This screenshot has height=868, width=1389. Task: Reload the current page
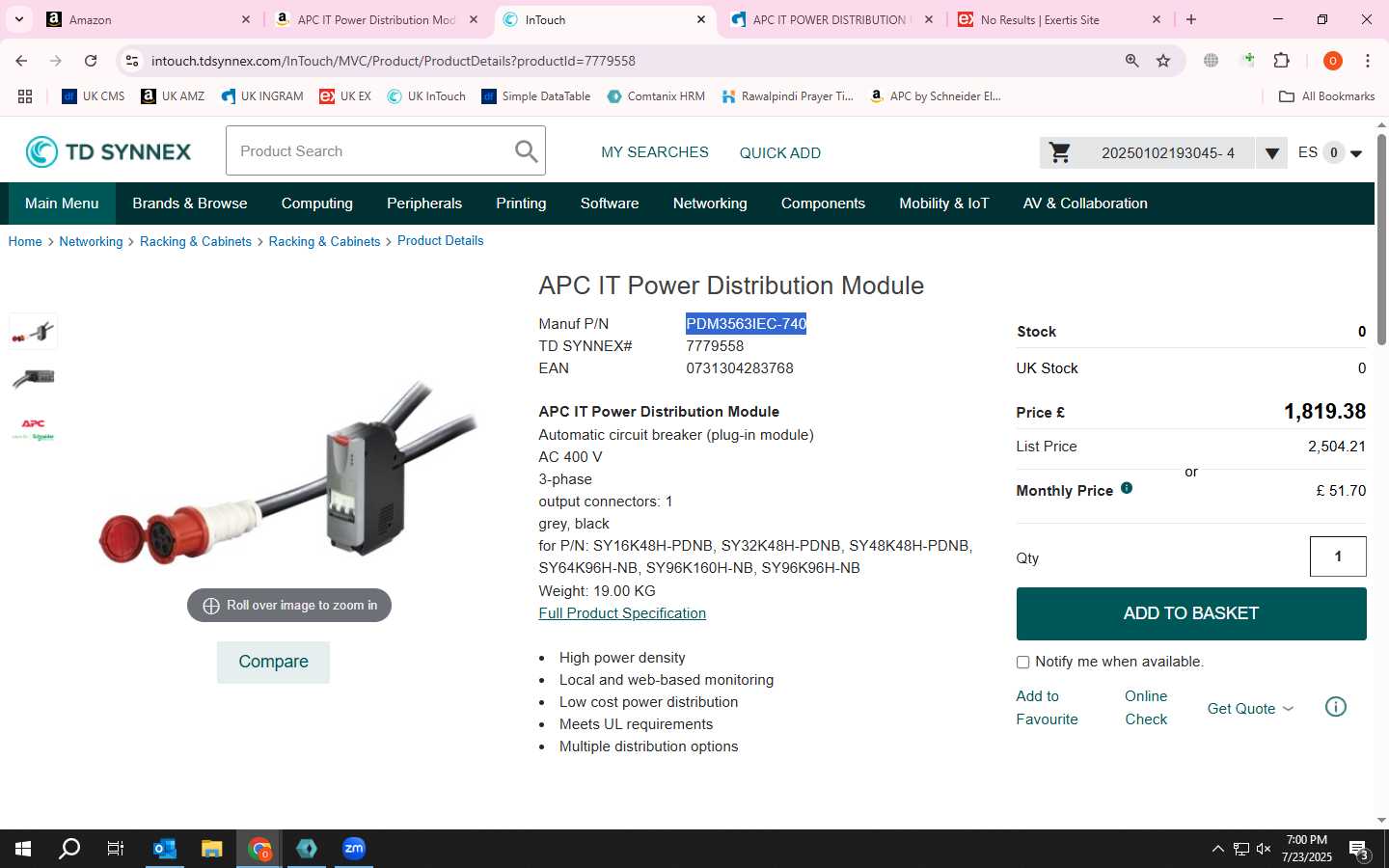coord(91,61)
